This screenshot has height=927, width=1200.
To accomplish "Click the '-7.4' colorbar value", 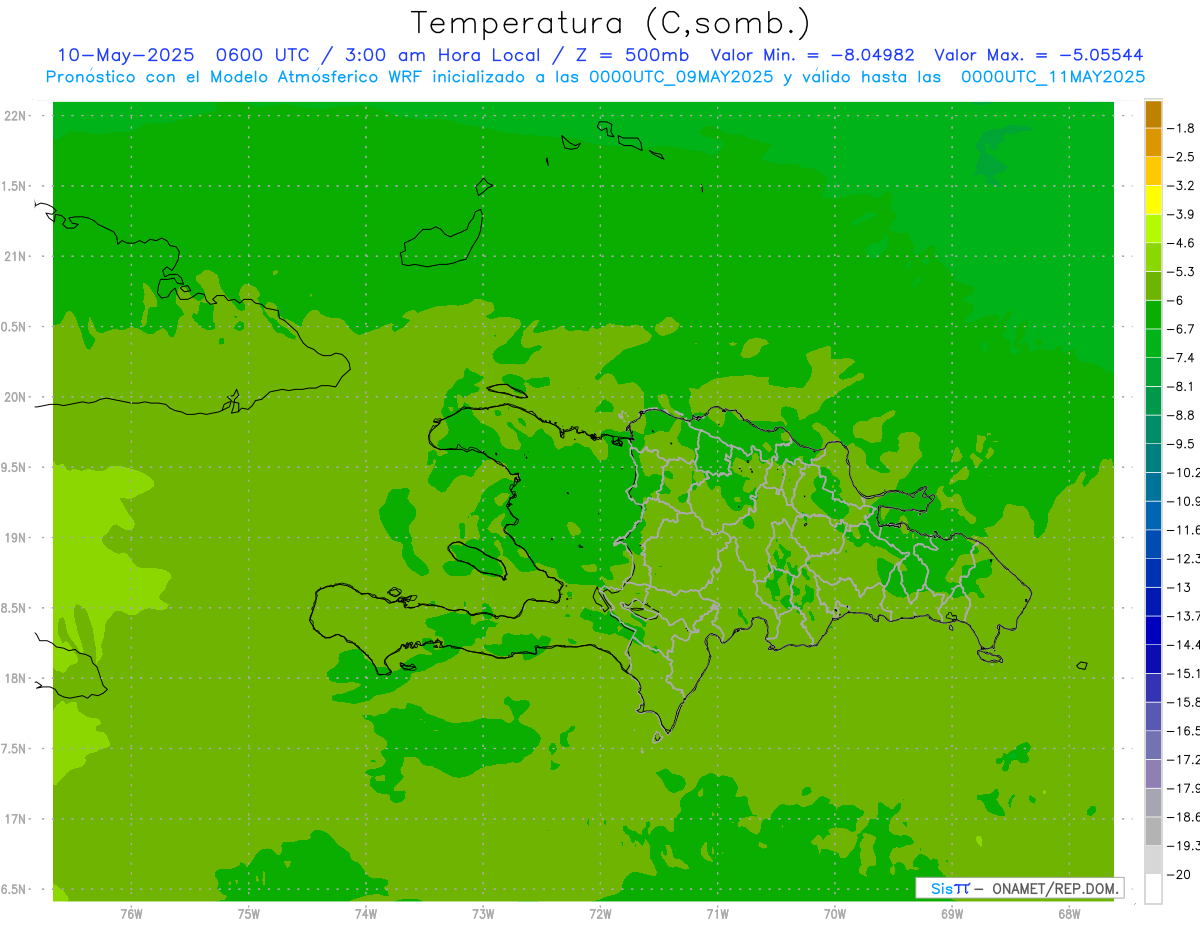I will coord(1182,358).
